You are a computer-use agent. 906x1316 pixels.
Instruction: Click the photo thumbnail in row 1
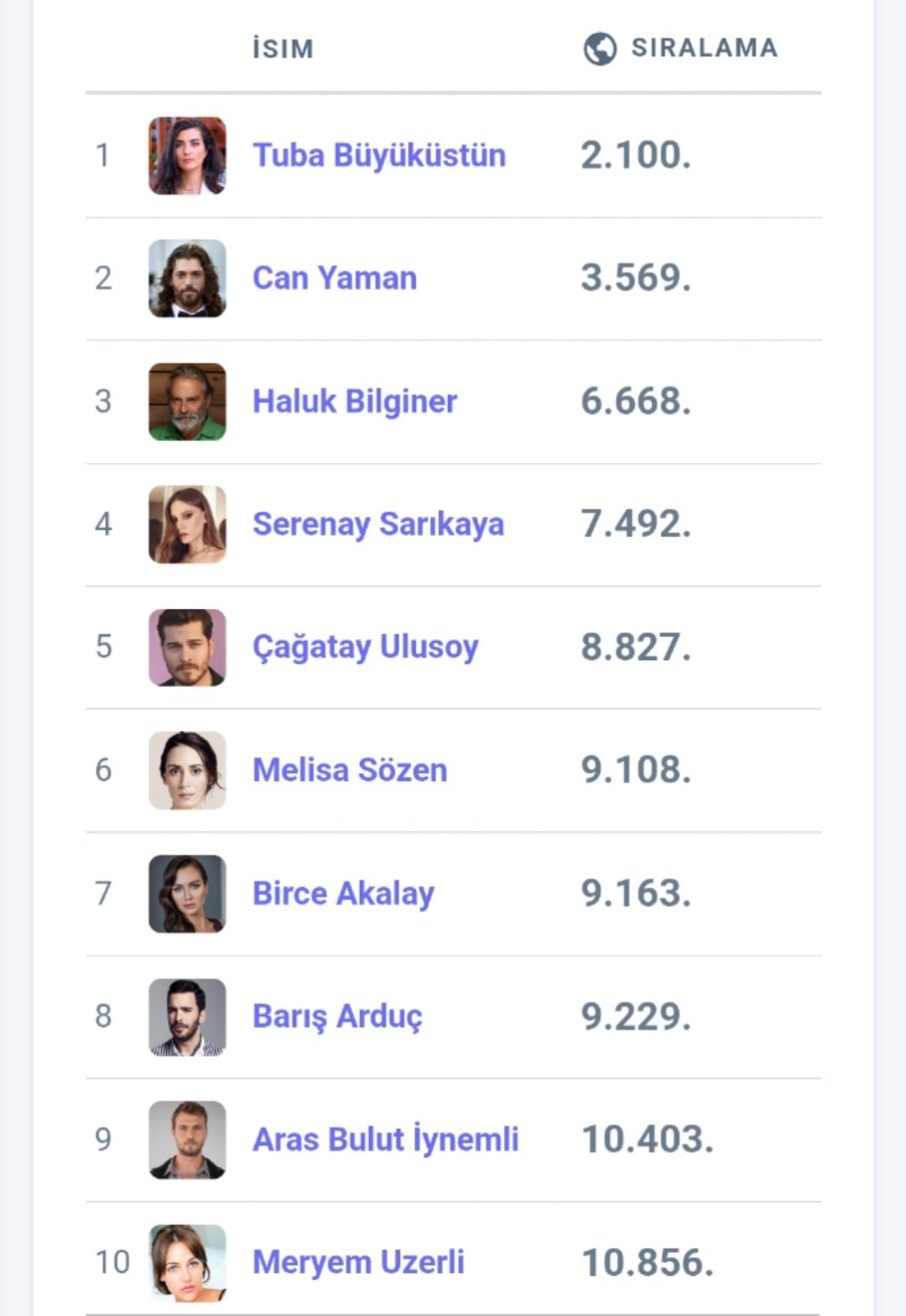[x=187, y=155]
